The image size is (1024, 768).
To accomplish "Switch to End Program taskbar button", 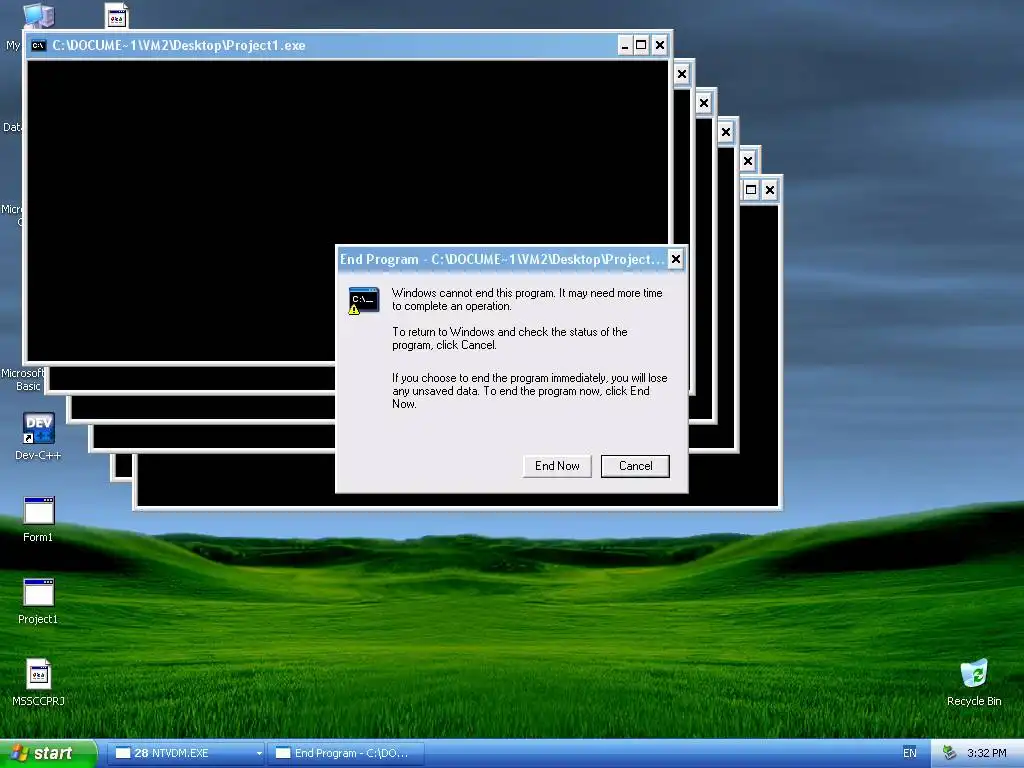I will click(x=347, y=753).
